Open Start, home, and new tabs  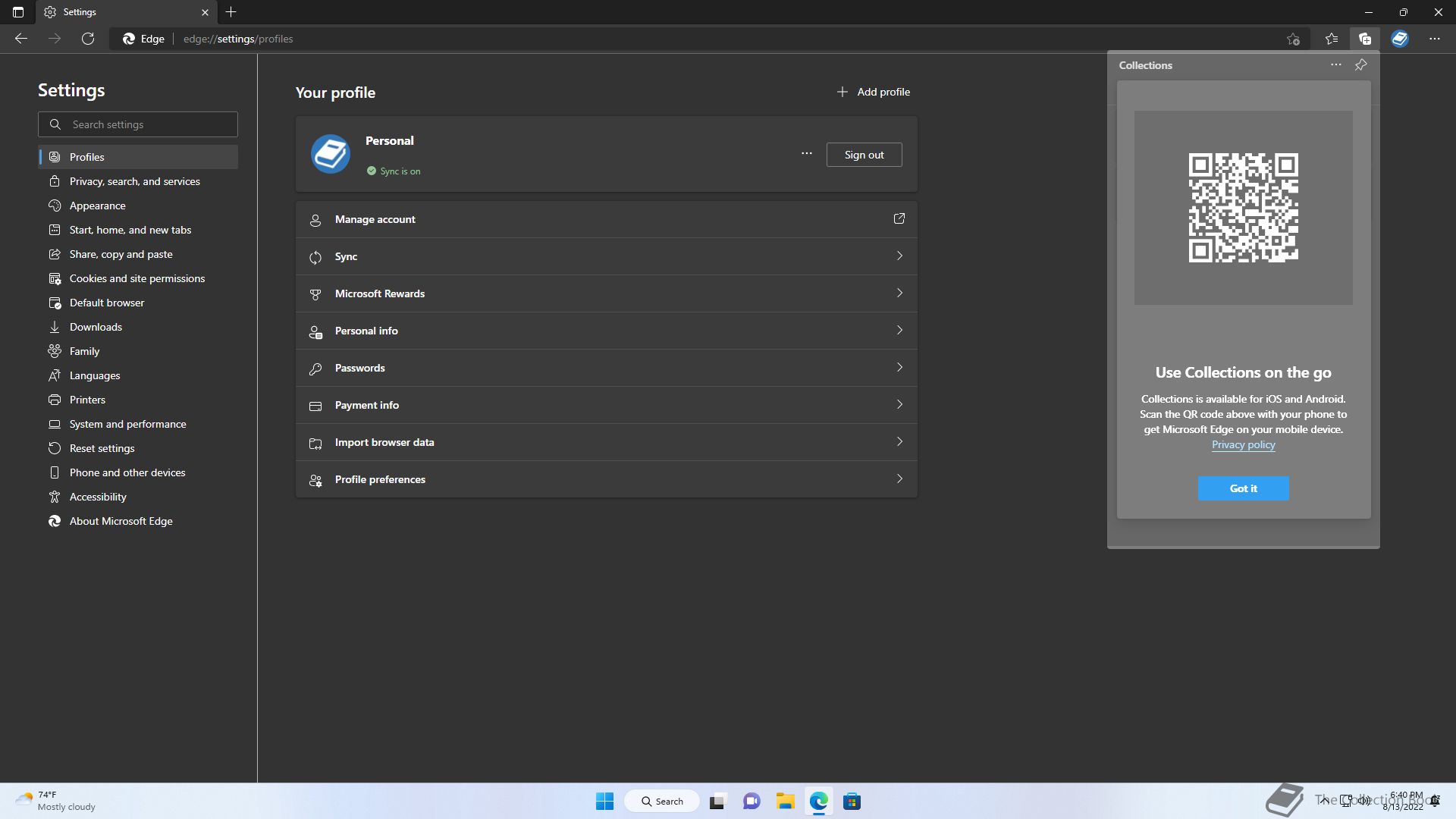(138, 230)
